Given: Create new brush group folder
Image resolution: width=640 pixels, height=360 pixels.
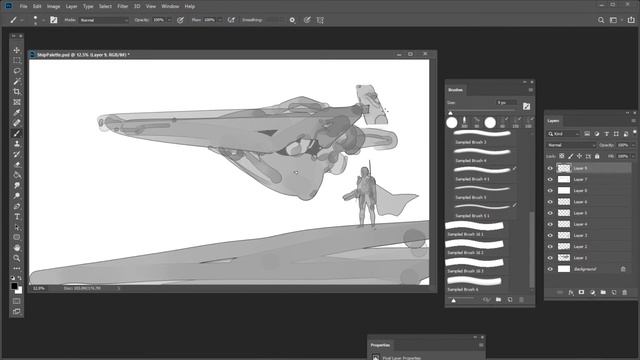Looking at the screenshot, I should 498,300.
